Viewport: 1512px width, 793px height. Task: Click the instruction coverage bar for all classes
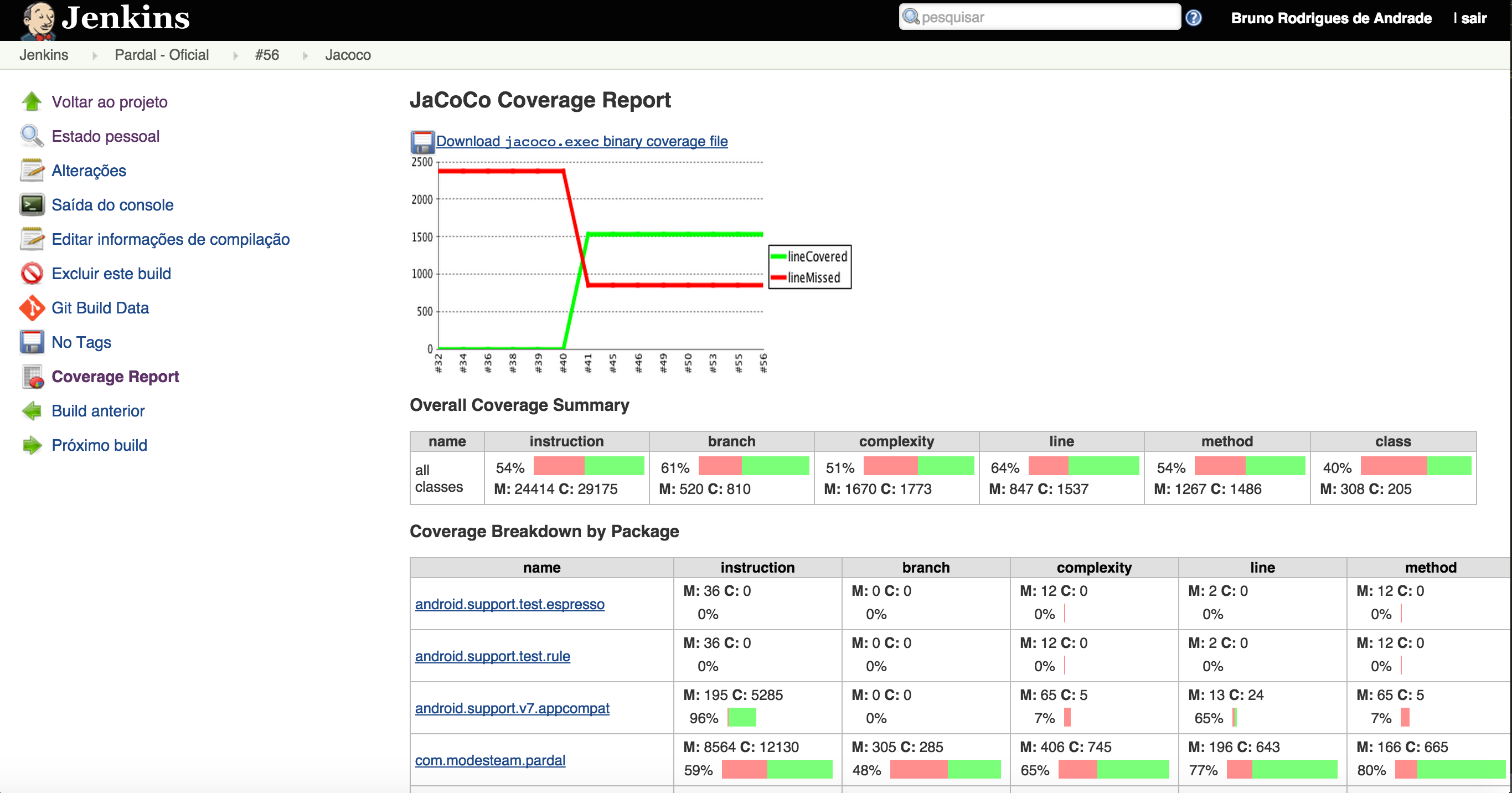[587, 467]
